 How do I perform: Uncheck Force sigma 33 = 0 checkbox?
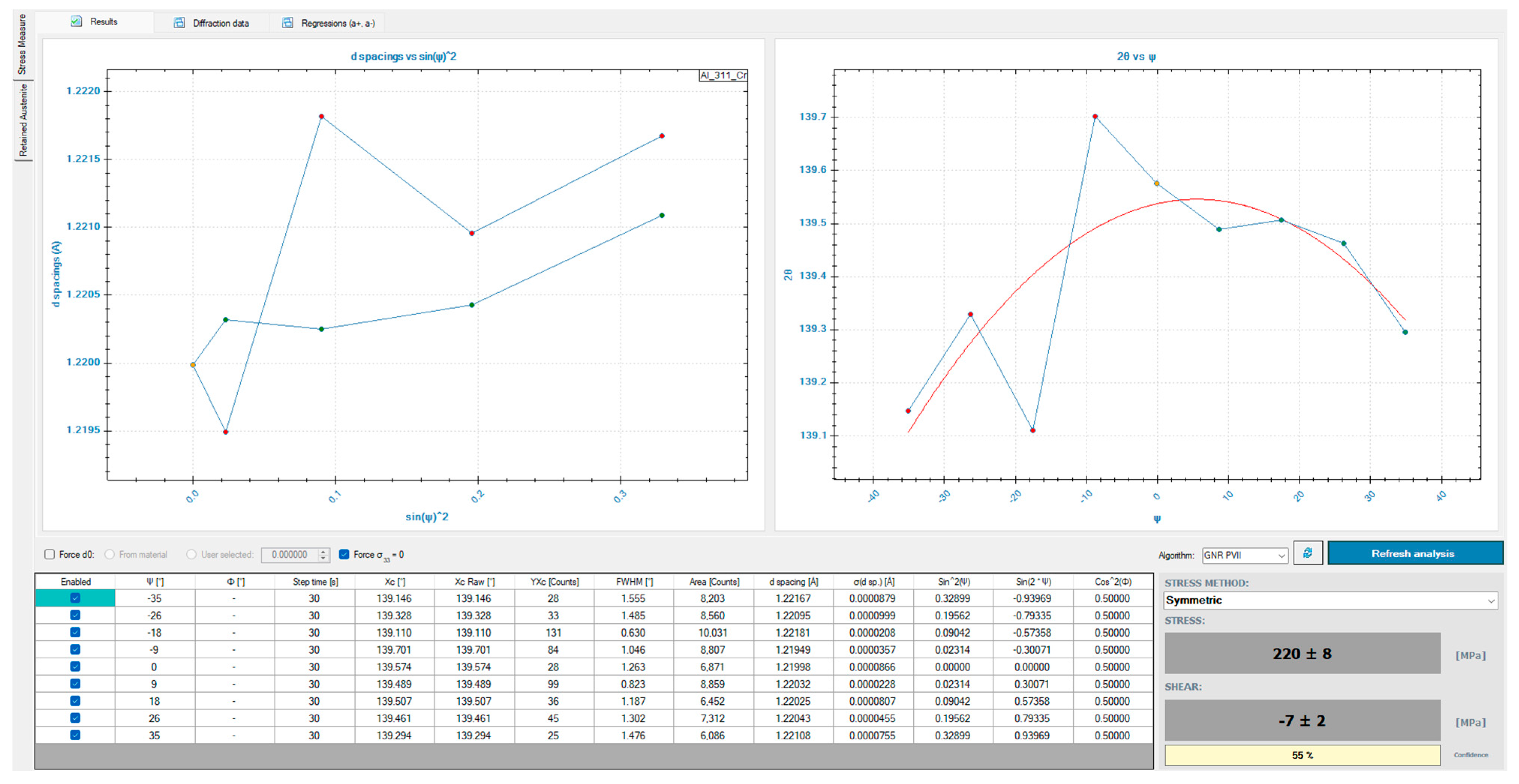[x=344, y=554]
